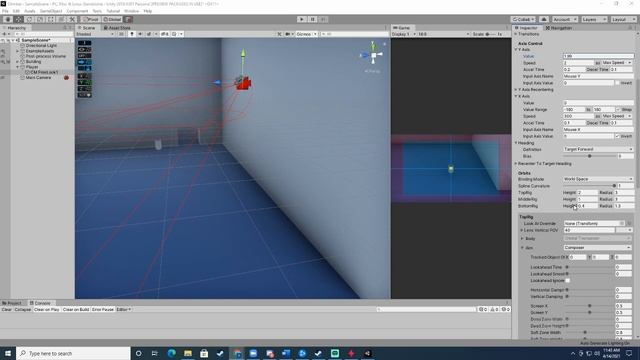Open the cloud services icon
This screenshot has height=360, width=640.
544,19
